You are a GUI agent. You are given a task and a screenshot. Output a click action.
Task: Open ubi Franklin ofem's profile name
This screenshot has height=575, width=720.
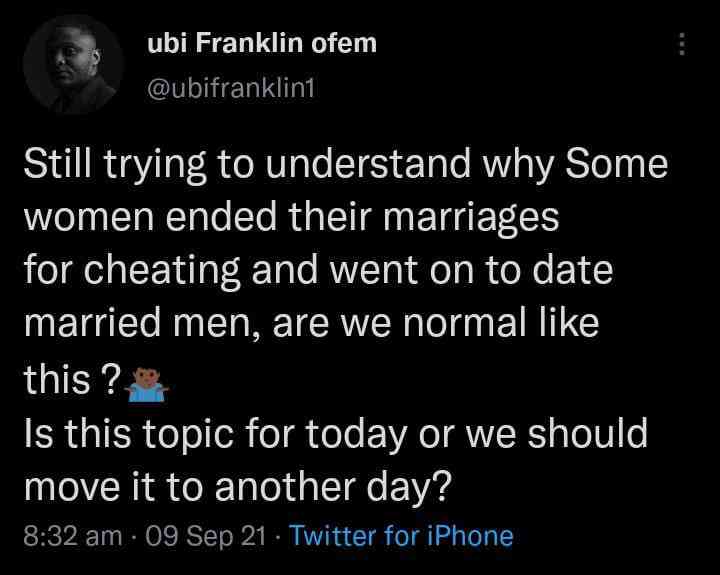tap(262, 45)
